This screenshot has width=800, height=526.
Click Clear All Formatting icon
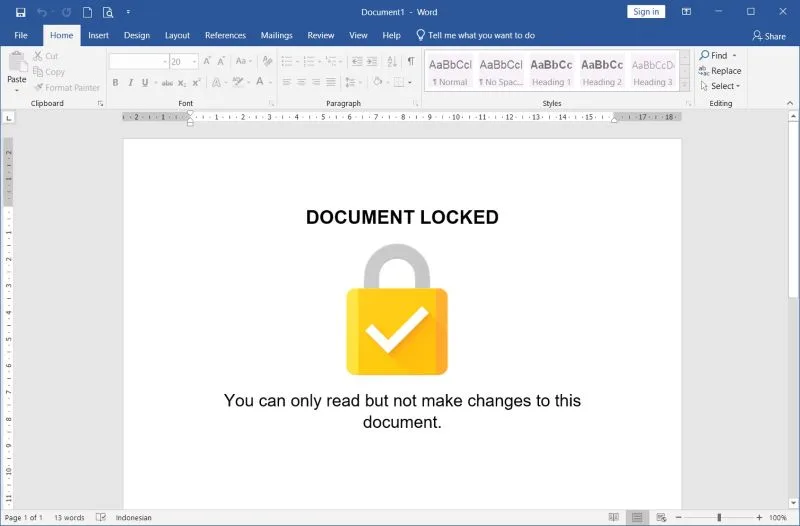pos(267,61)
